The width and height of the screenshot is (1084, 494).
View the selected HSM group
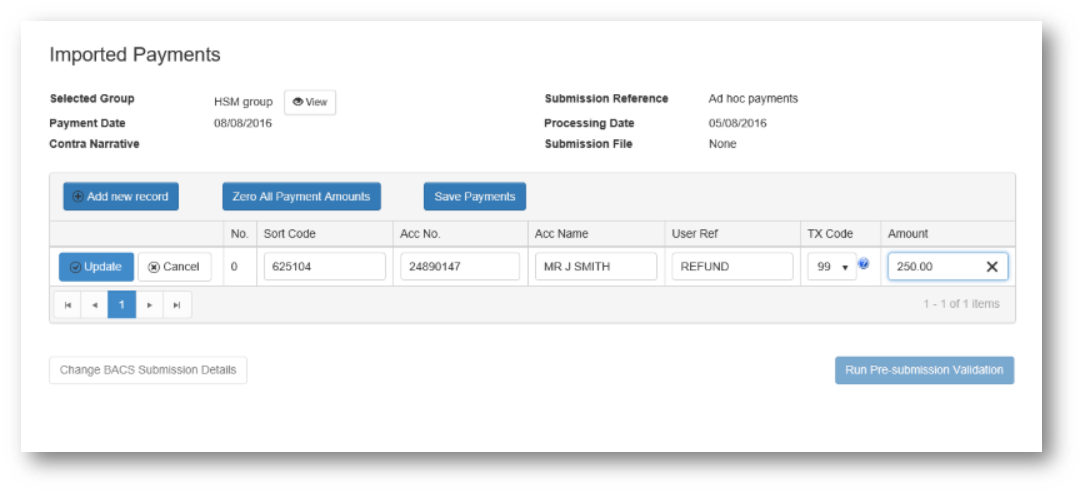pos(310,102)
